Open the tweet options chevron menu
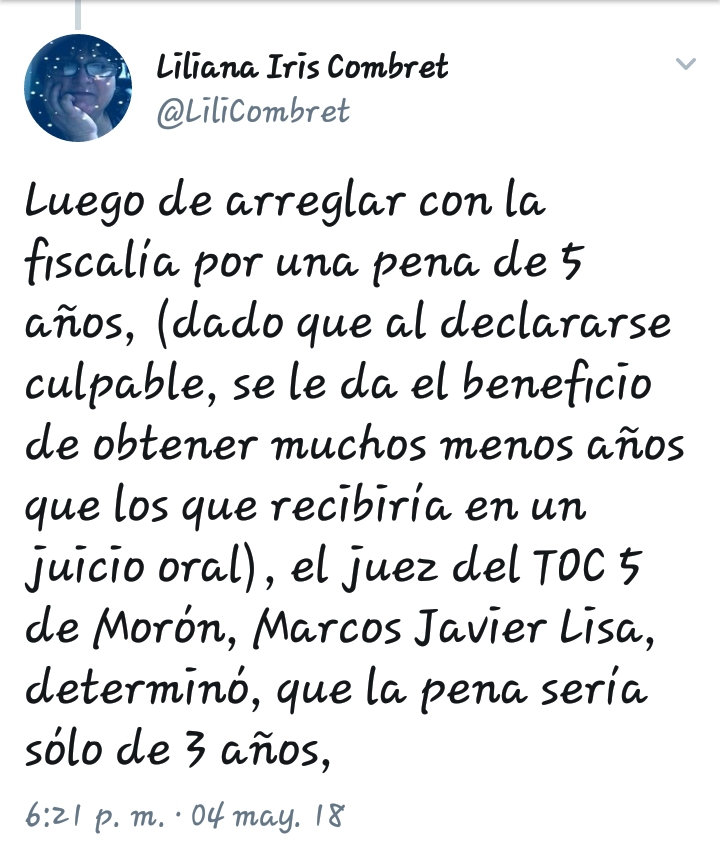The width and height of the screenshot is (720, 851). [685, 64]
